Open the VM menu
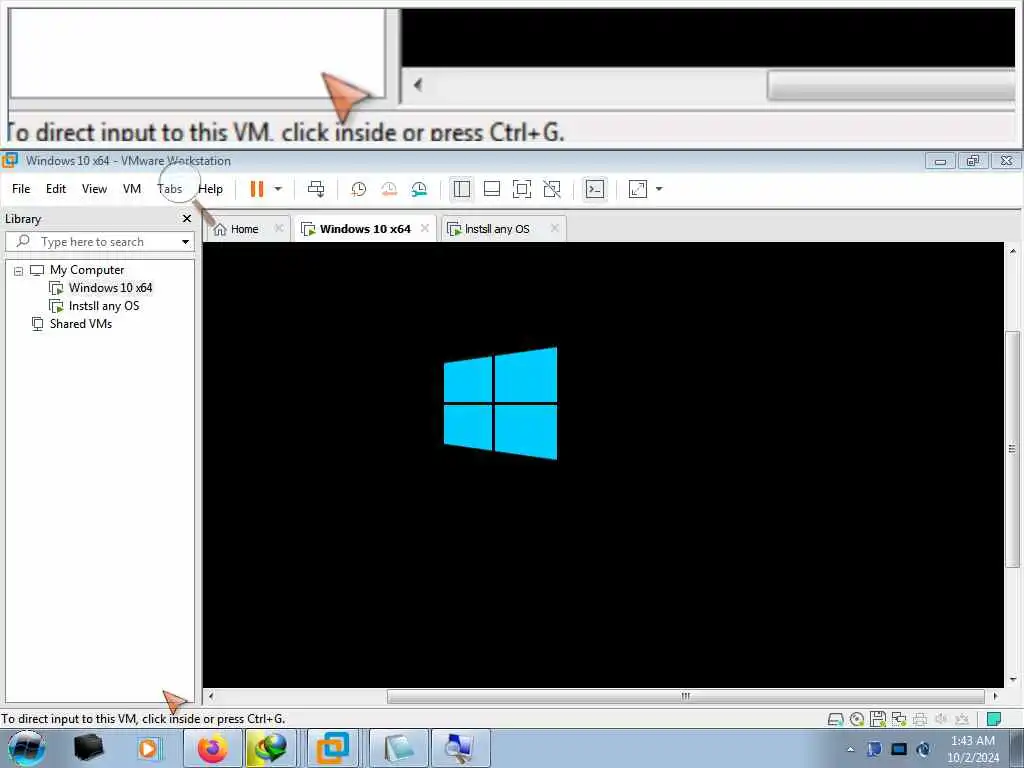 pyautogui.click(x=132, y=189)
